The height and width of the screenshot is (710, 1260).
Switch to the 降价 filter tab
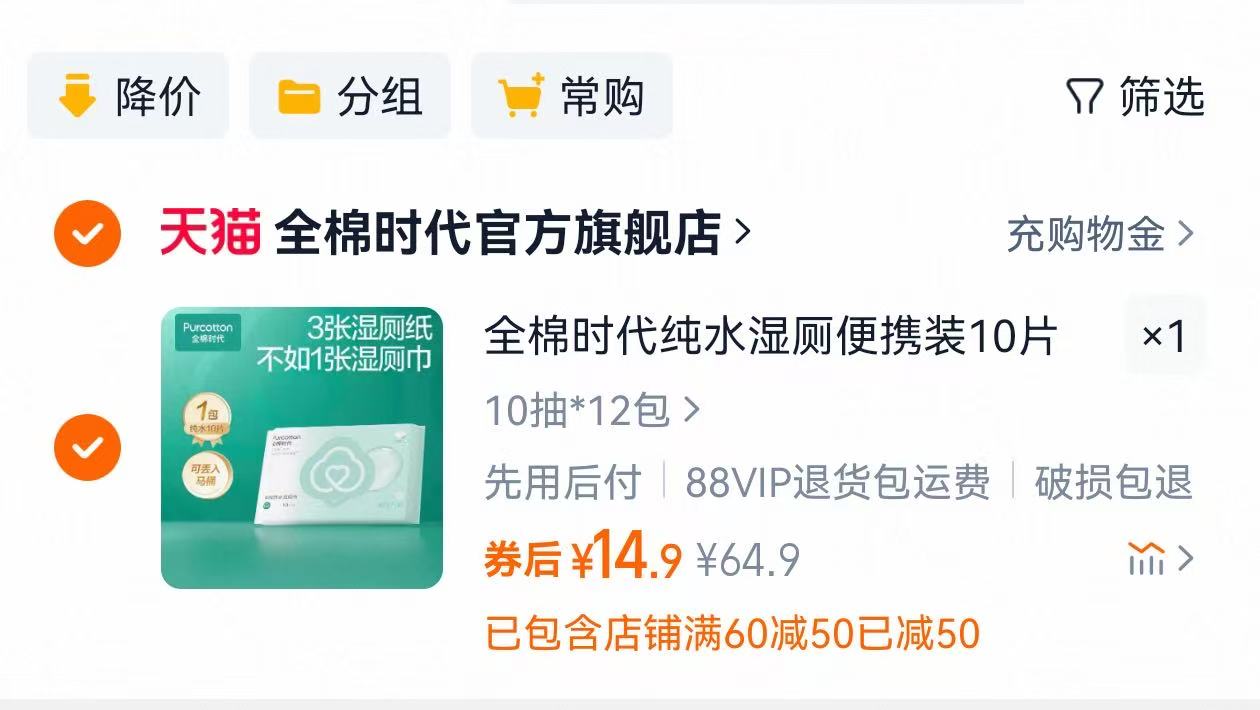tap(128, 96)
